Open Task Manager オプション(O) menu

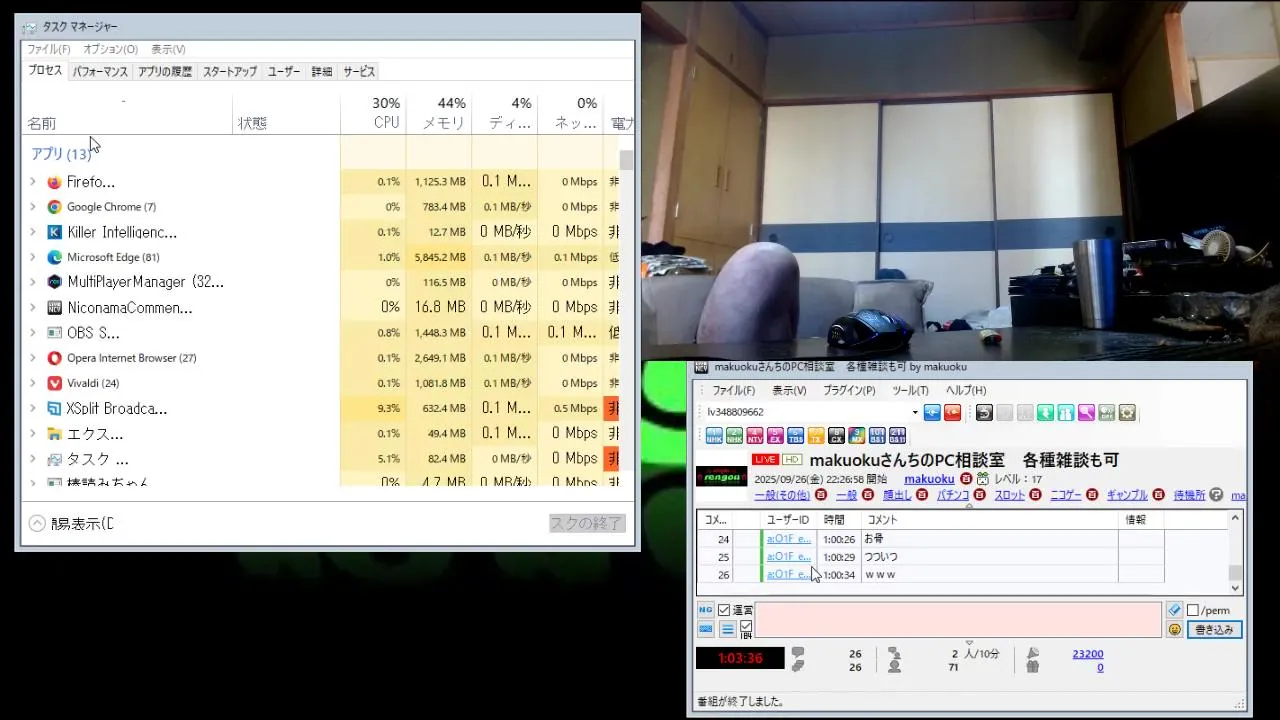click(x=110, y=49)
